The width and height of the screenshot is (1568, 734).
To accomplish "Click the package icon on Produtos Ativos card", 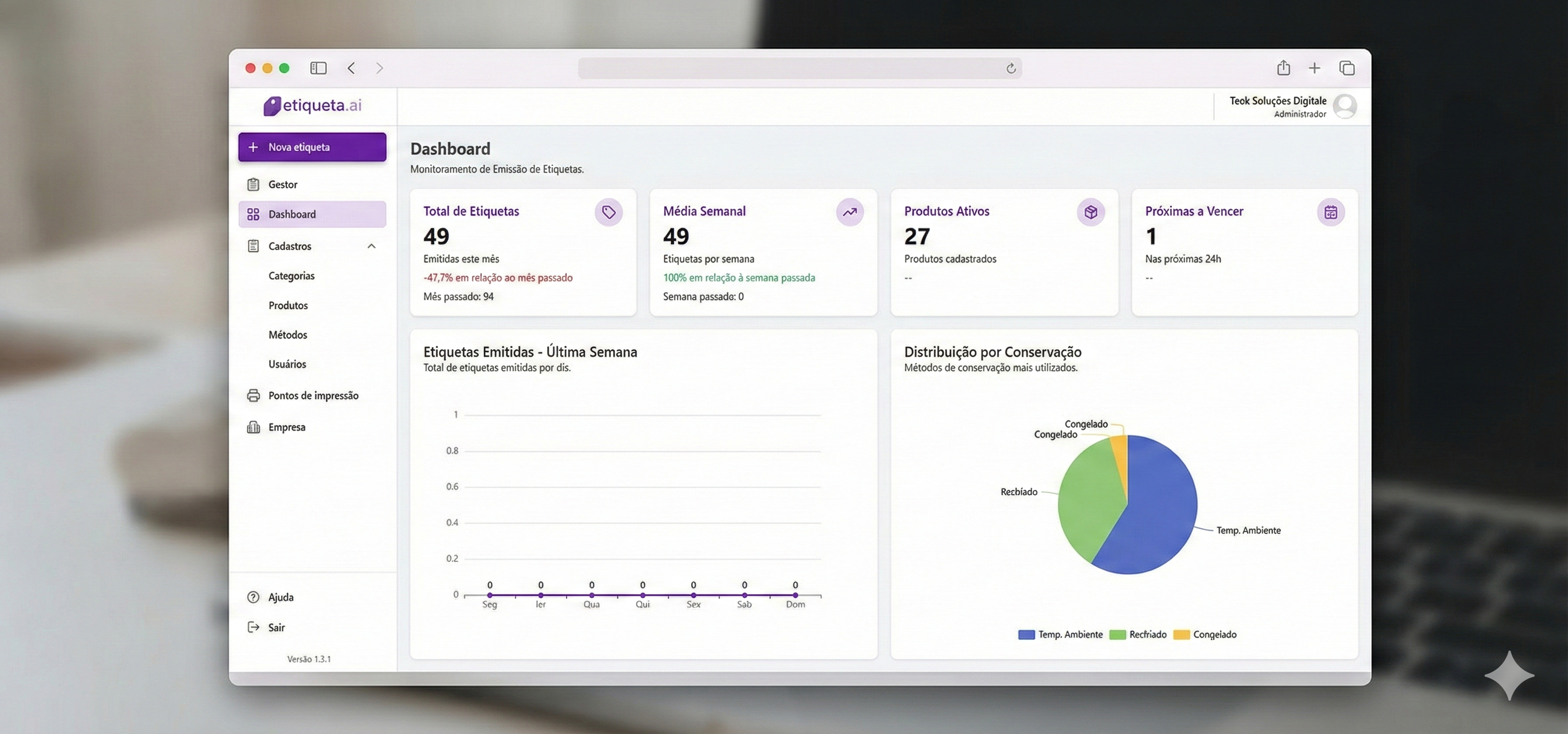I will pos(1091,212).
